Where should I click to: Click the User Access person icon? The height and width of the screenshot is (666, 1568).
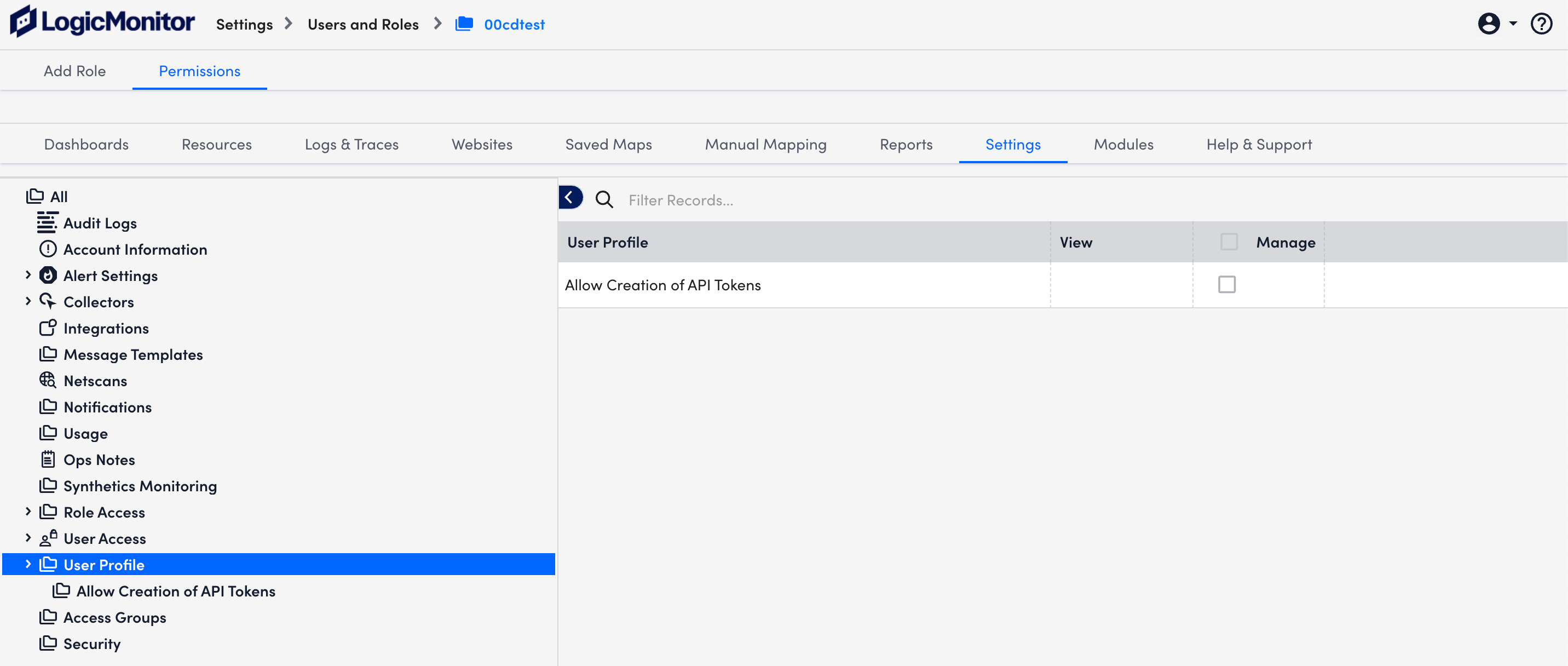point(47,538)
